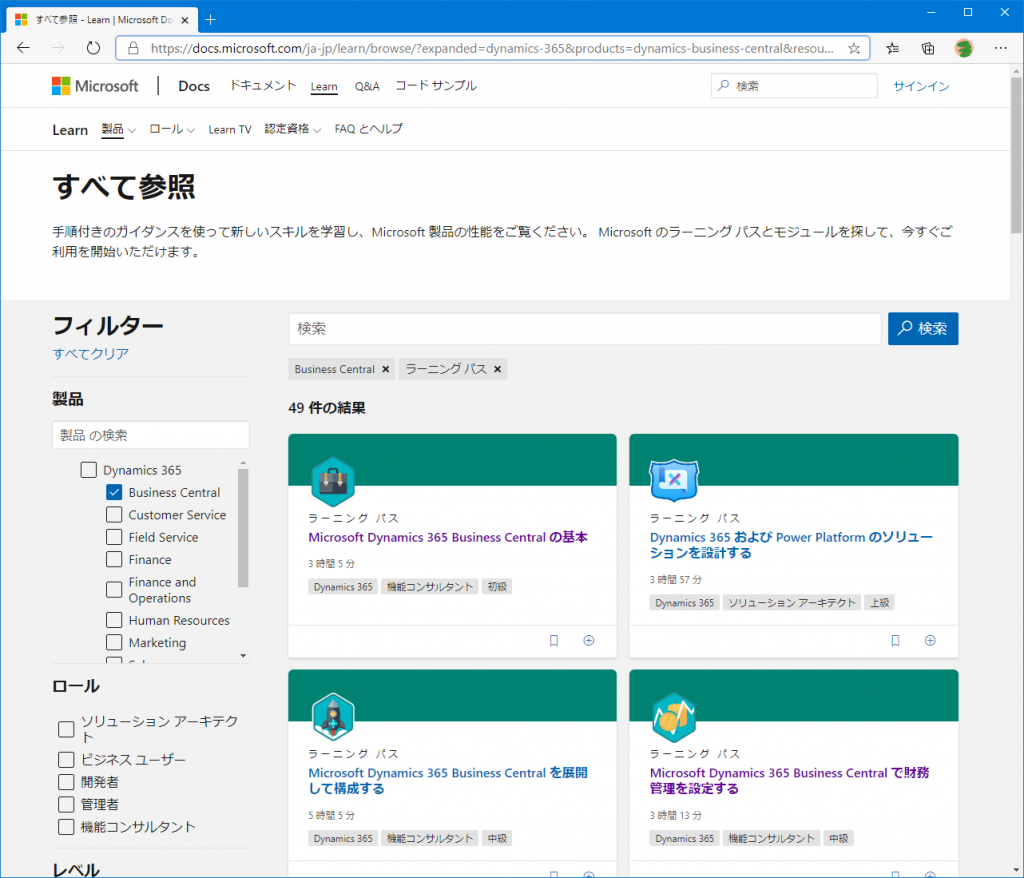Click the product list scrollbar thumb

(243, 527)
